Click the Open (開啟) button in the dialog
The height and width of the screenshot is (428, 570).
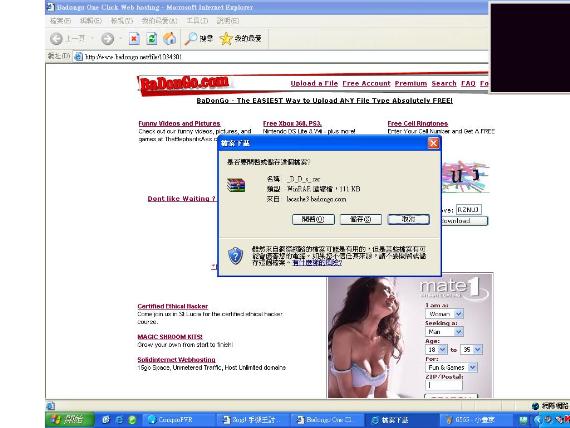pos(313,219)
